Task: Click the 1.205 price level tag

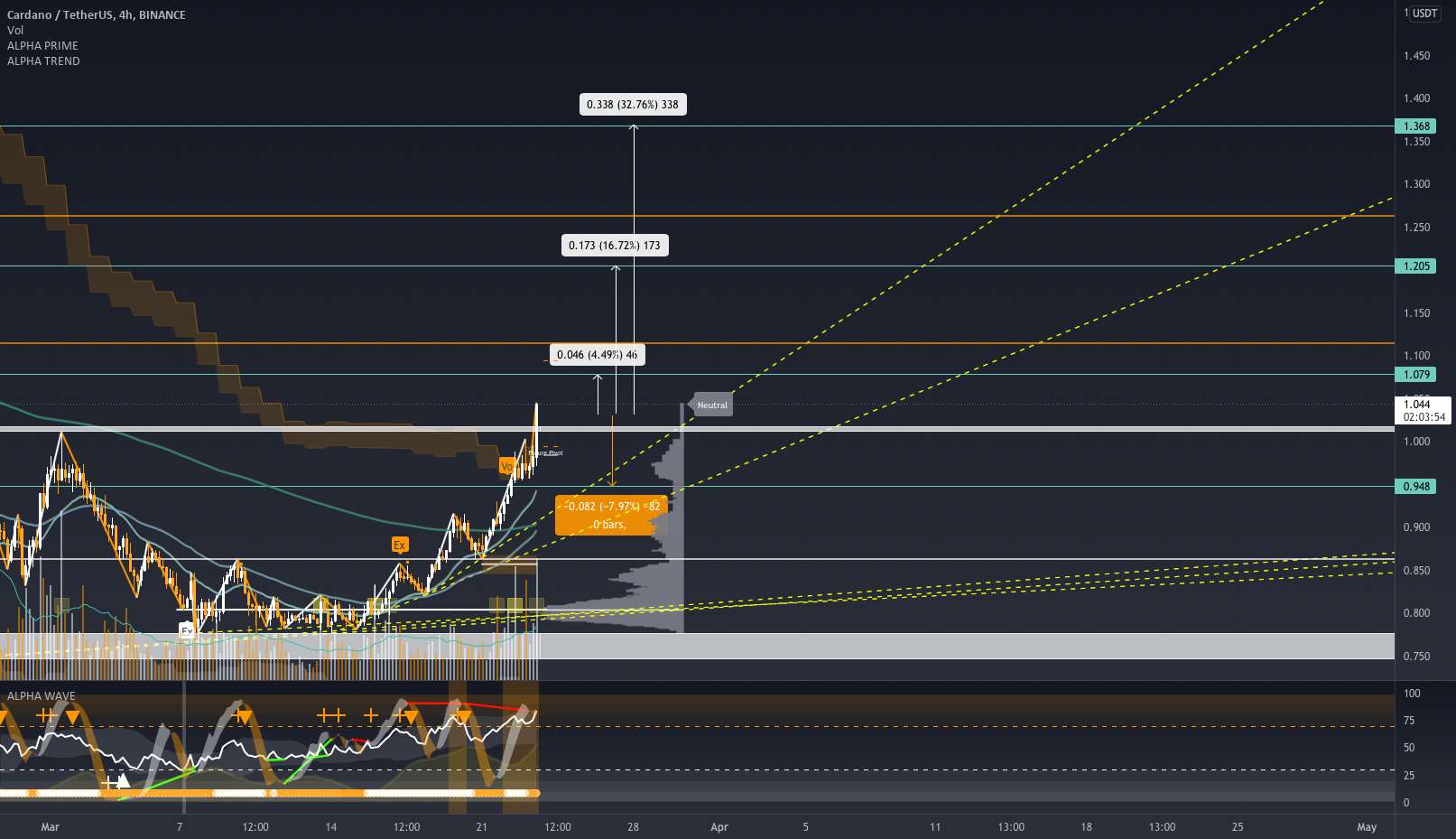Action: [1415, 266]
